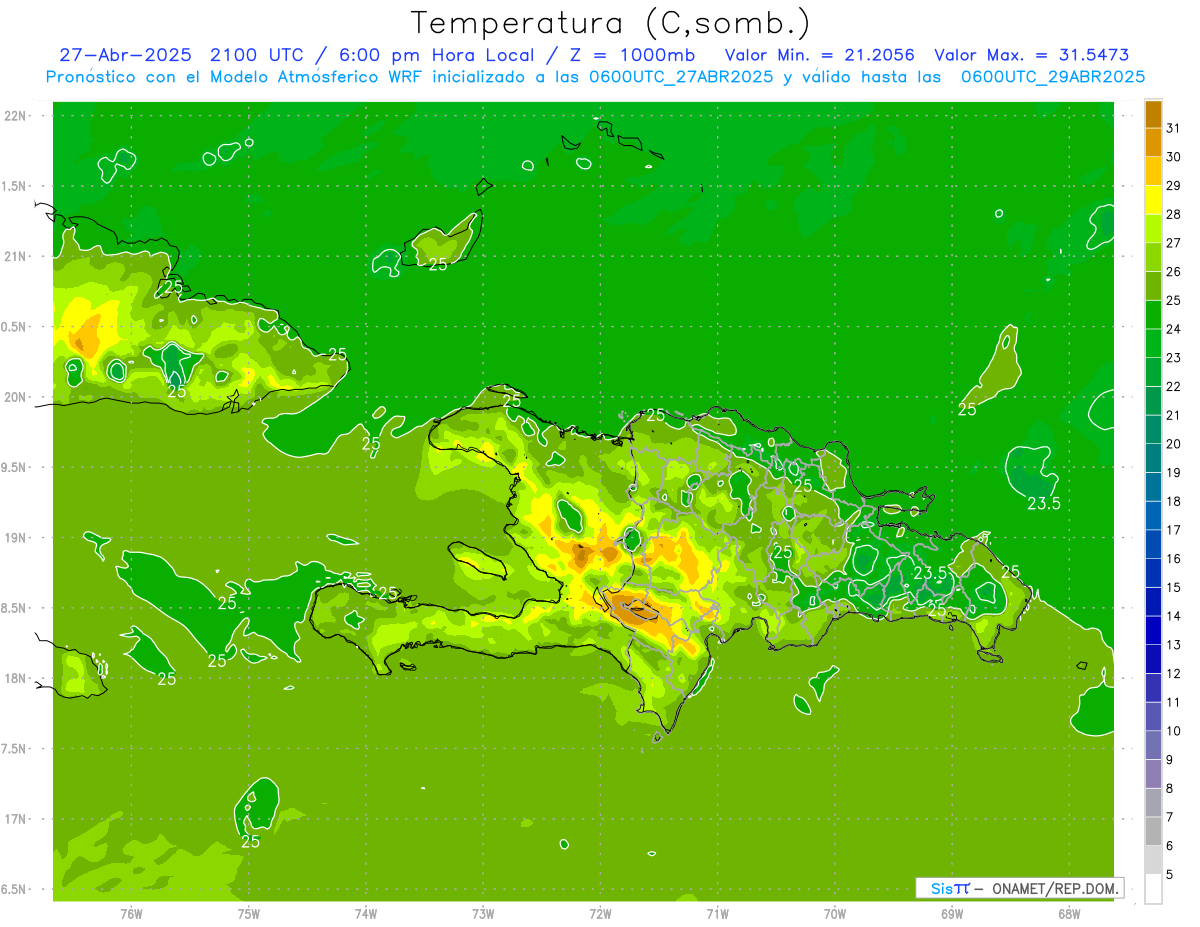The width and height of the screenshot is (1200, 927).
Task: Click the 71W longitude axis label
Action: (717, 914)
